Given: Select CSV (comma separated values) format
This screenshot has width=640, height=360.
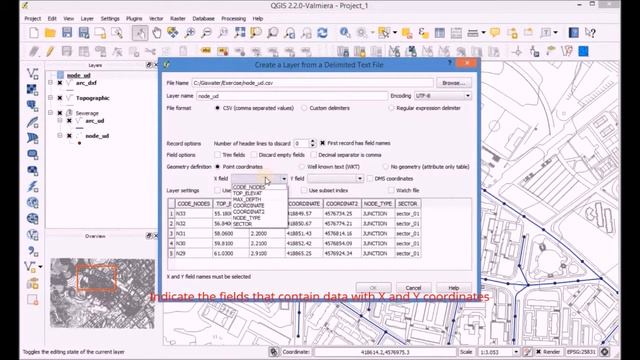Looking at the screenshot, I should point(218,108).
